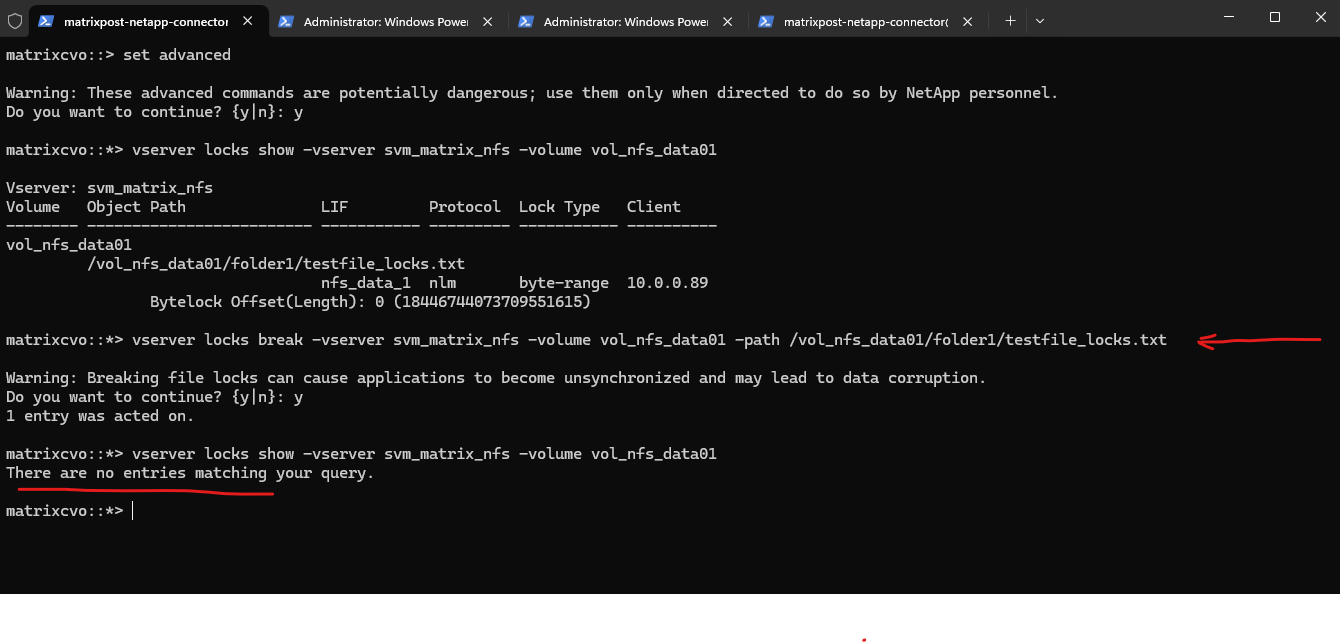Close the last matrixpost-netapp-connector tab
The width and height of the screenshot is (1340, 643).
967,20
